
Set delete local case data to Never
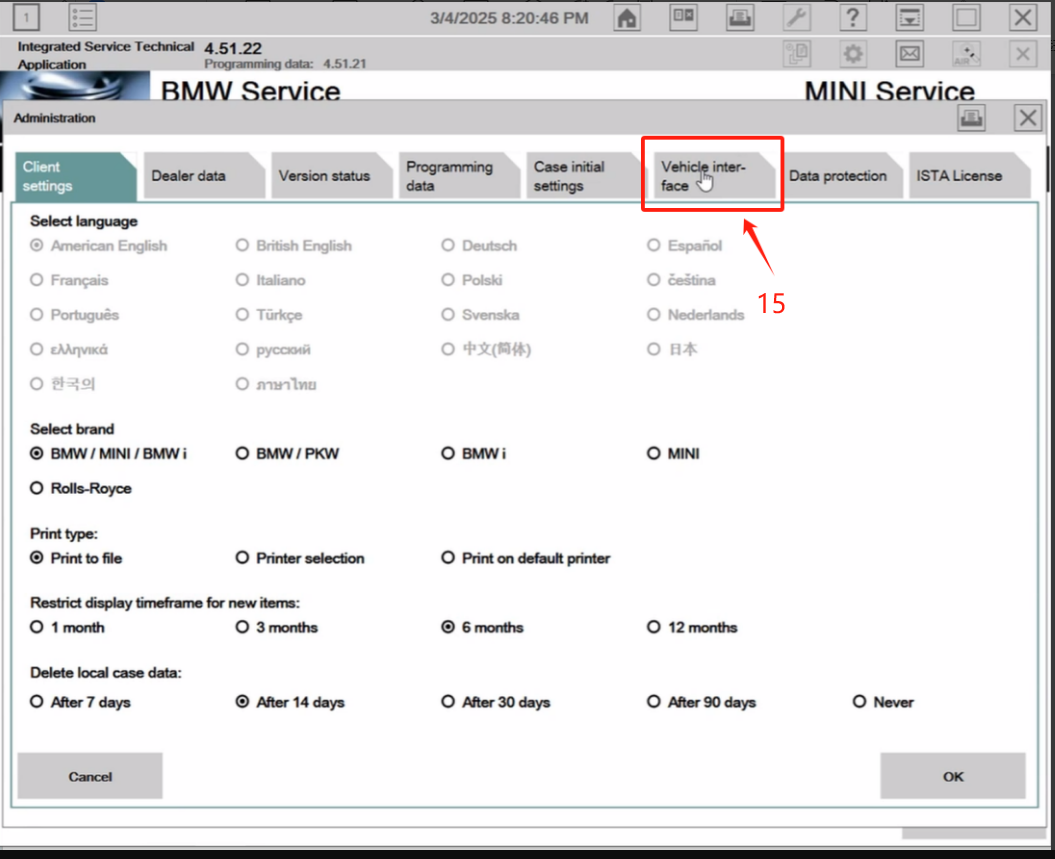pos(859,703)
